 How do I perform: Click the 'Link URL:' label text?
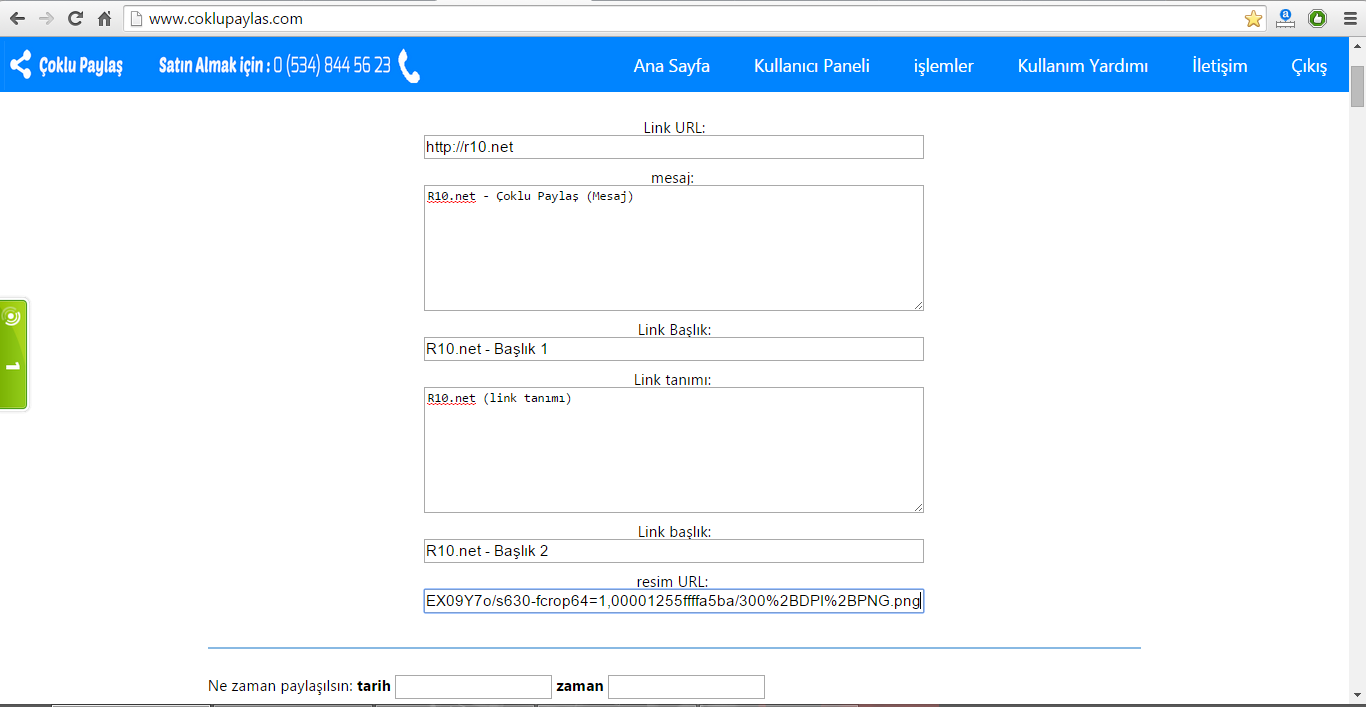coord(675,127)
